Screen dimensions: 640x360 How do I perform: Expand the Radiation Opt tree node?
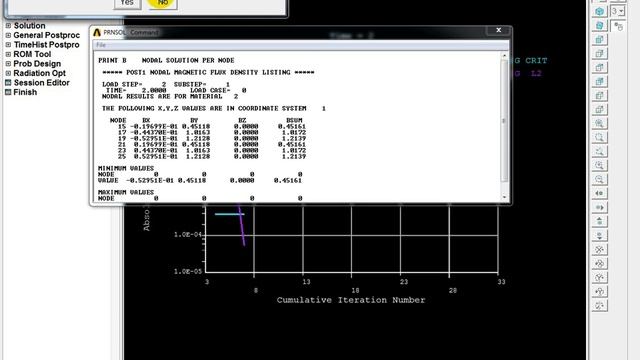coord(8,73)
